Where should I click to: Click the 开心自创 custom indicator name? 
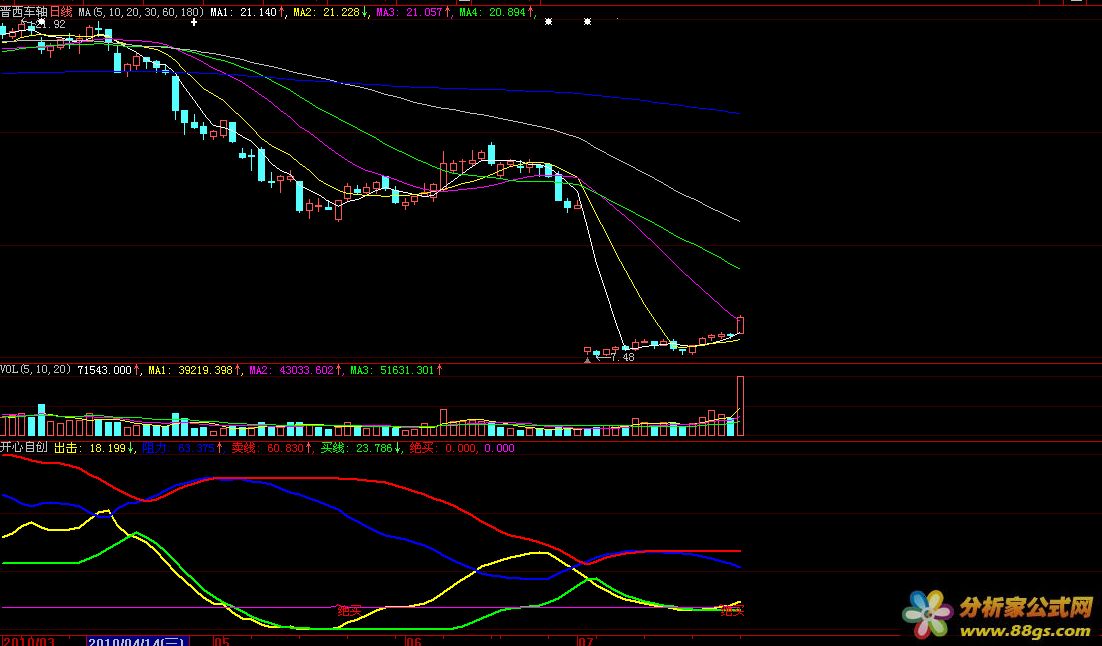(24, 447)
